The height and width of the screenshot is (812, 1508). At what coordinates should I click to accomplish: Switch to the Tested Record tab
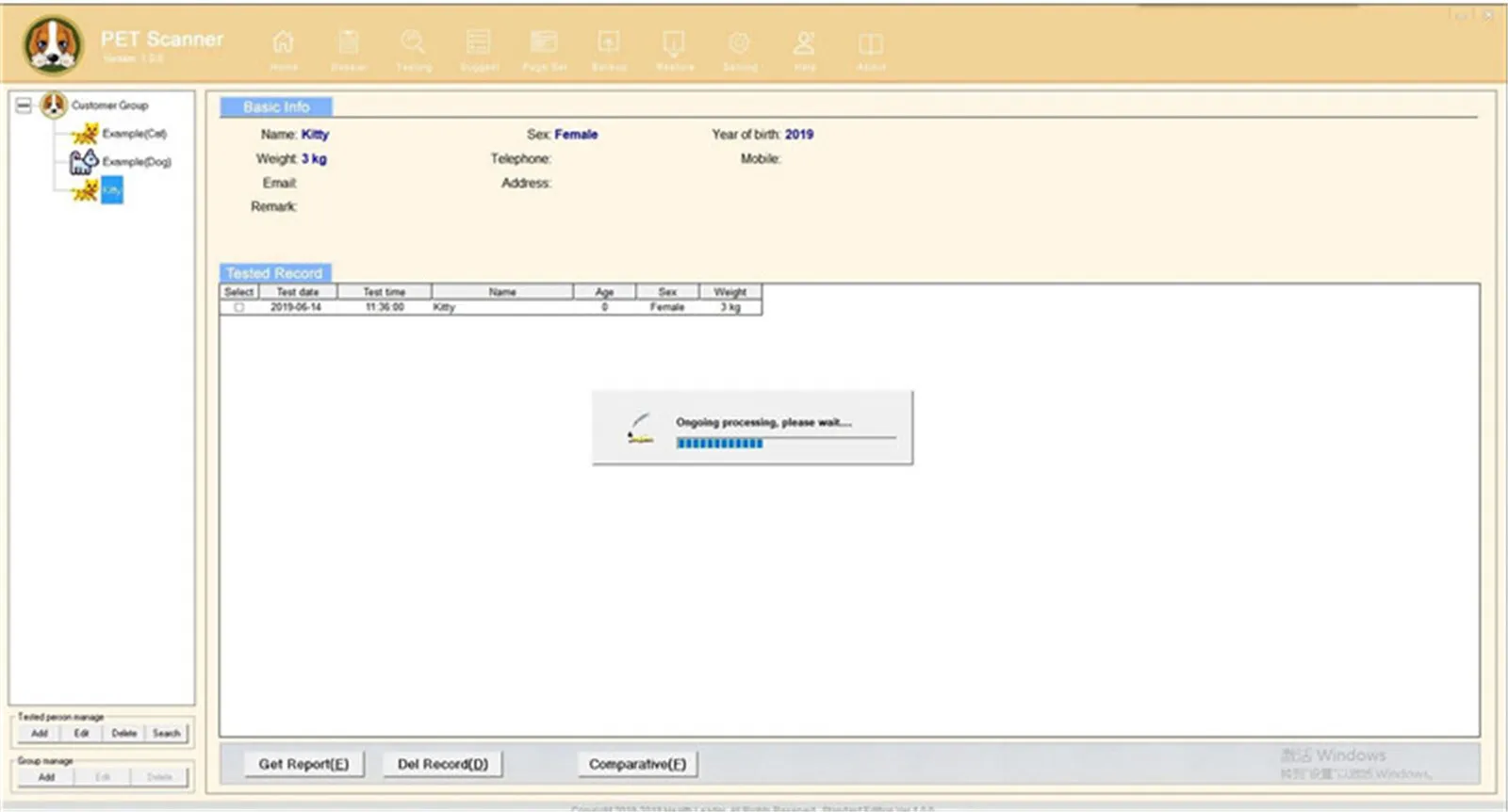click(274, 273)
